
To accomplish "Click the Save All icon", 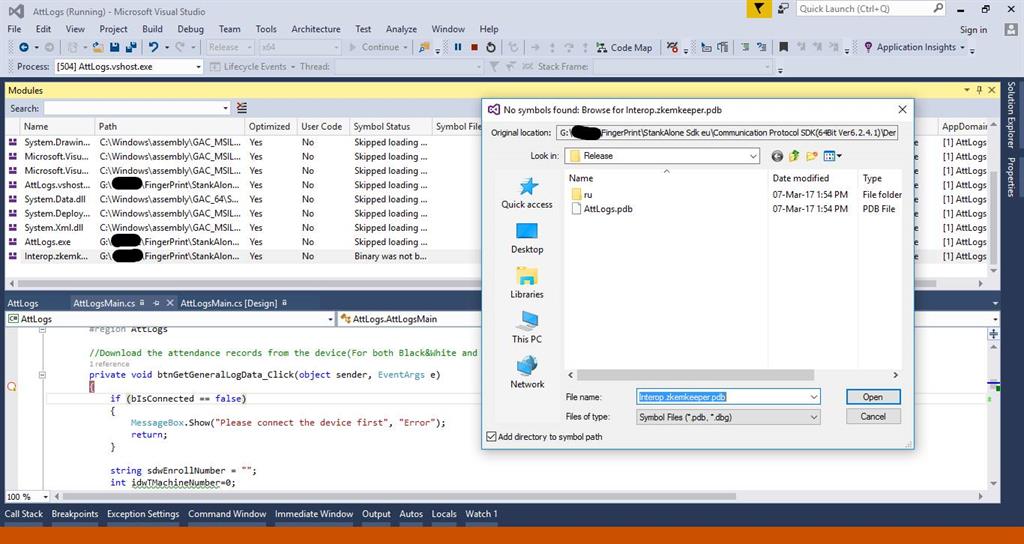I will [x=131, y=47].
